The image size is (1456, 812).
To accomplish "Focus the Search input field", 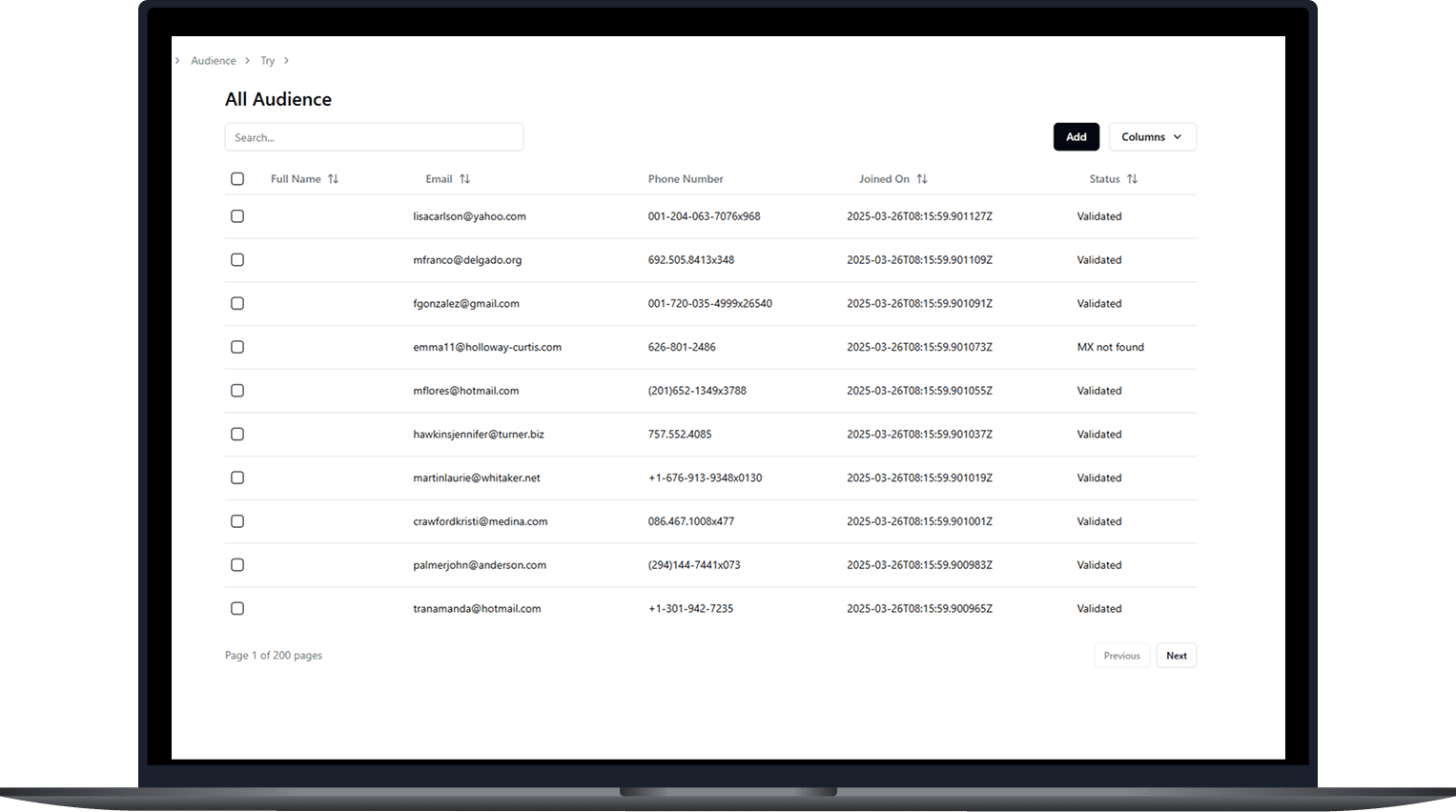I will (374, 137).
